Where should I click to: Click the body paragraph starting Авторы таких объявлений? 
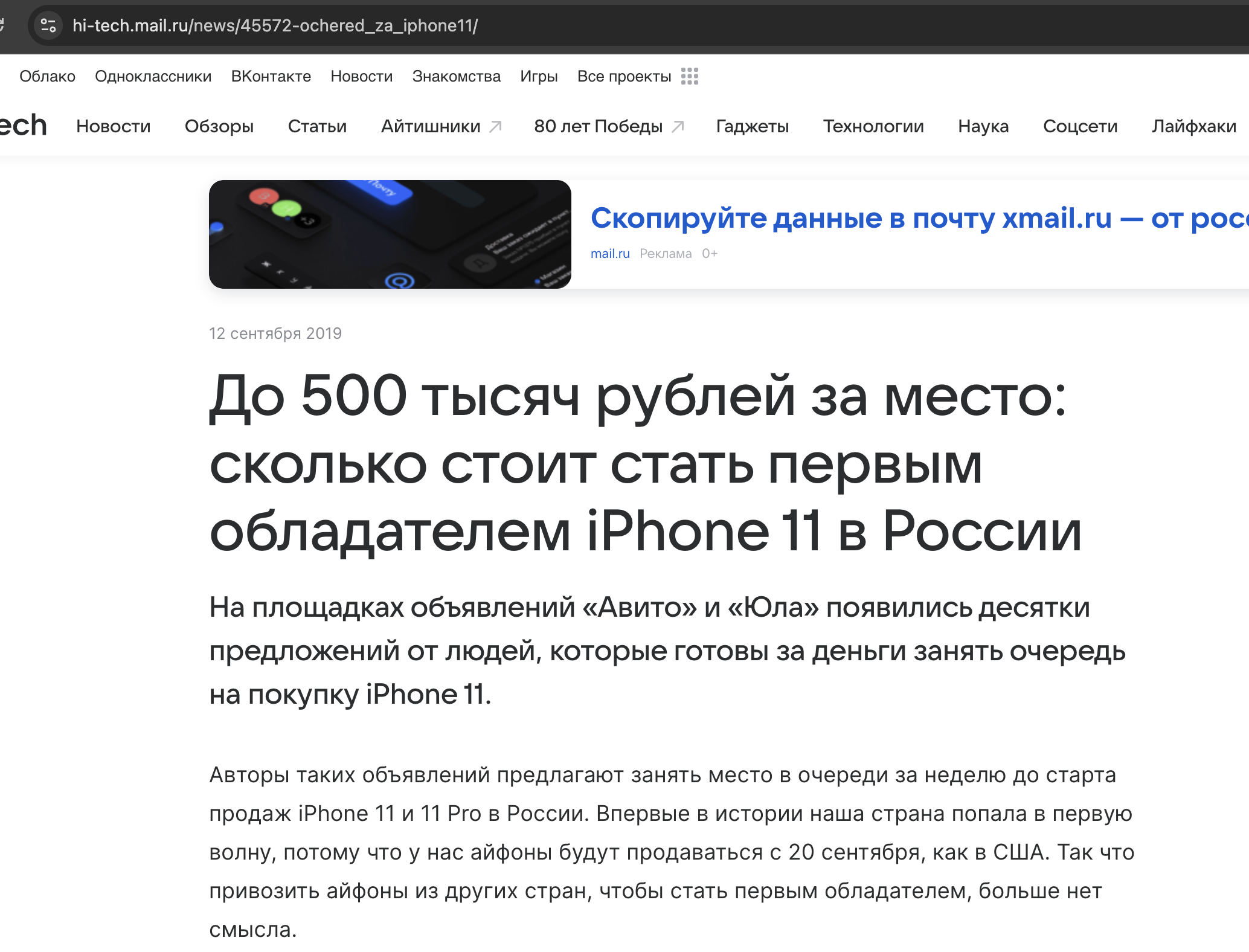[x=672, y=852]
